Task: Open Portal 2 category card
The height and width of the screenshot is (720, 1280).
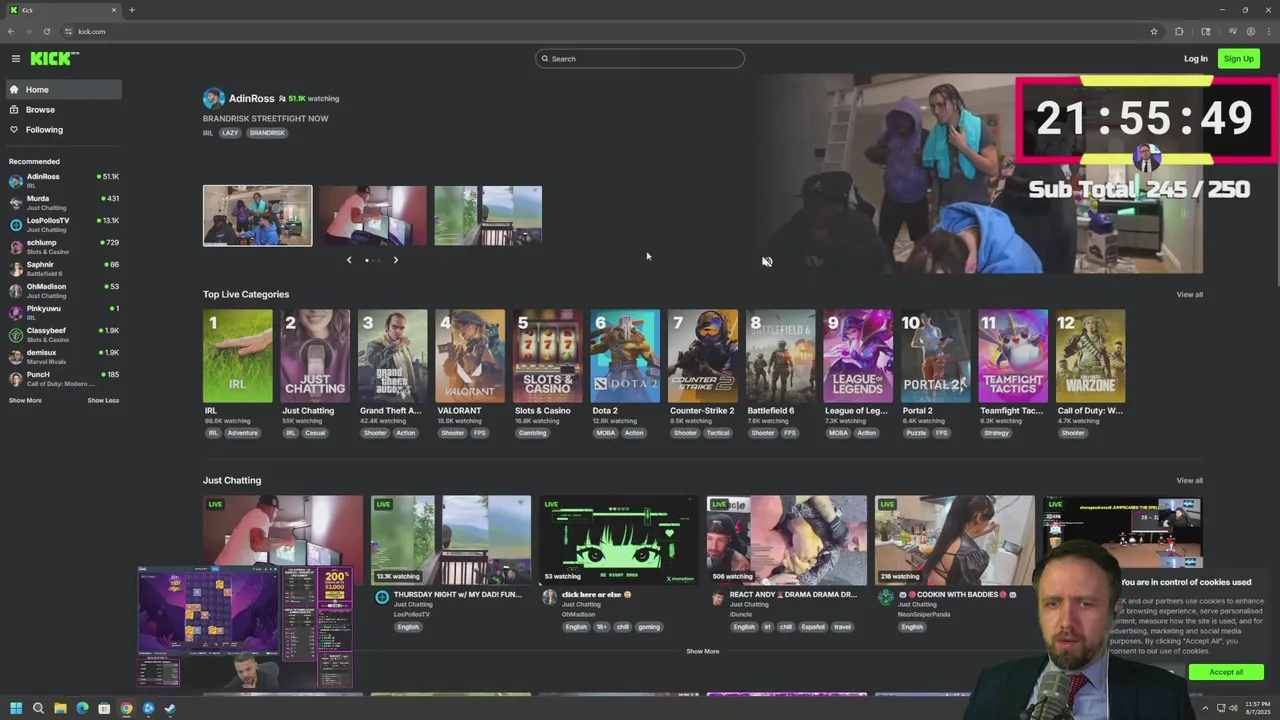Action: pos(935,356)
